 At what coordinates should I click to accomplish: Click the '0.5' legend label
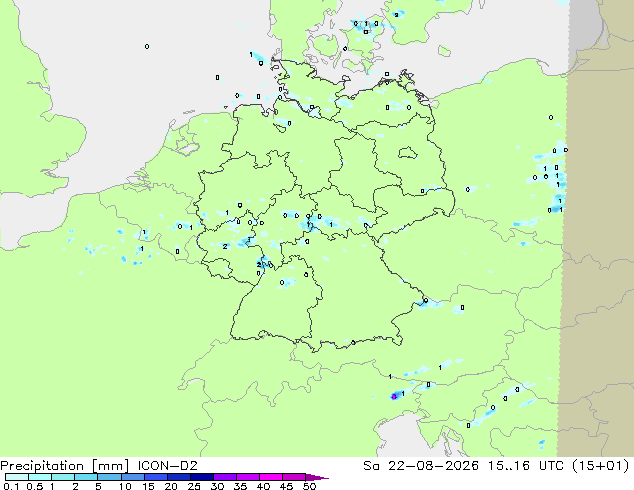click(35, 486)
